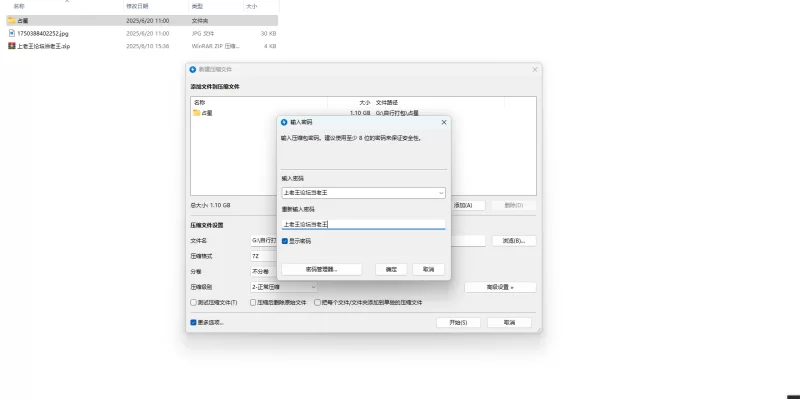
Task: Open the 压缩格式 dropdown showing 7Z
Action: click(264, 256)
